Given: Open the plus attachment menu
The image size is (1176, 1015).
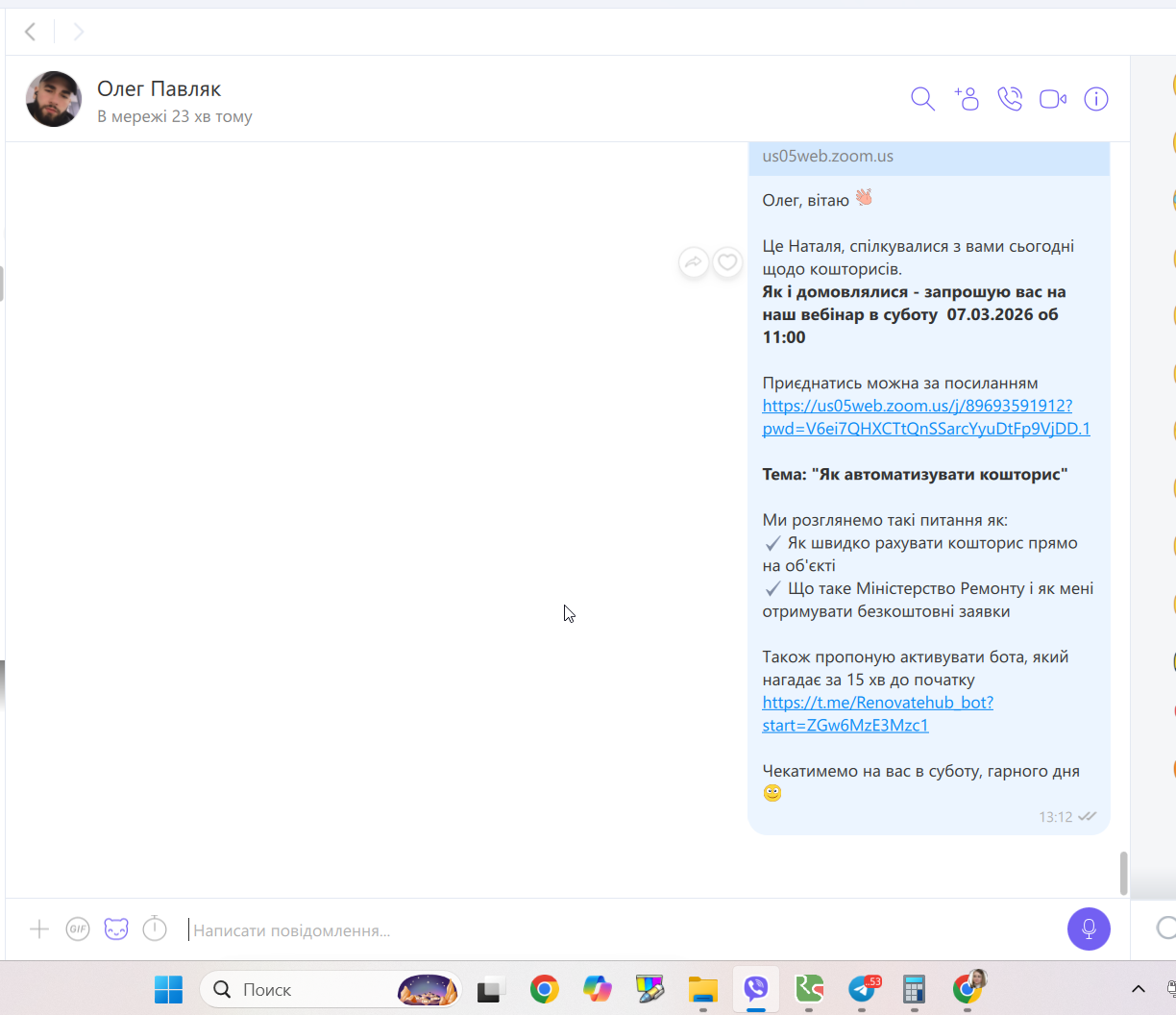Looking at the screenshot, I should 39,928.
